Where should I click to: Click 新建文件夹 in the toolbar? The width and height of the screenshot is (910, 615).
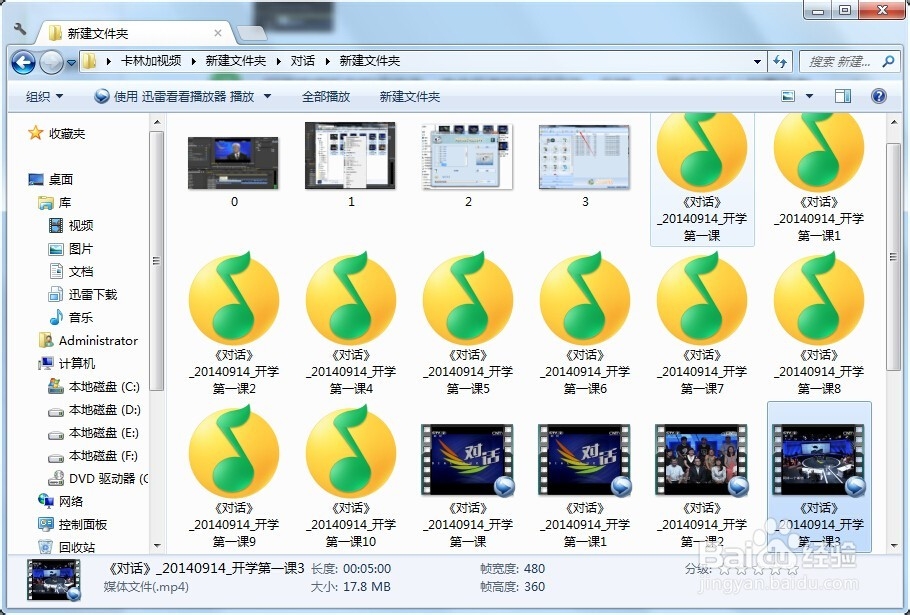pos(410,97)
